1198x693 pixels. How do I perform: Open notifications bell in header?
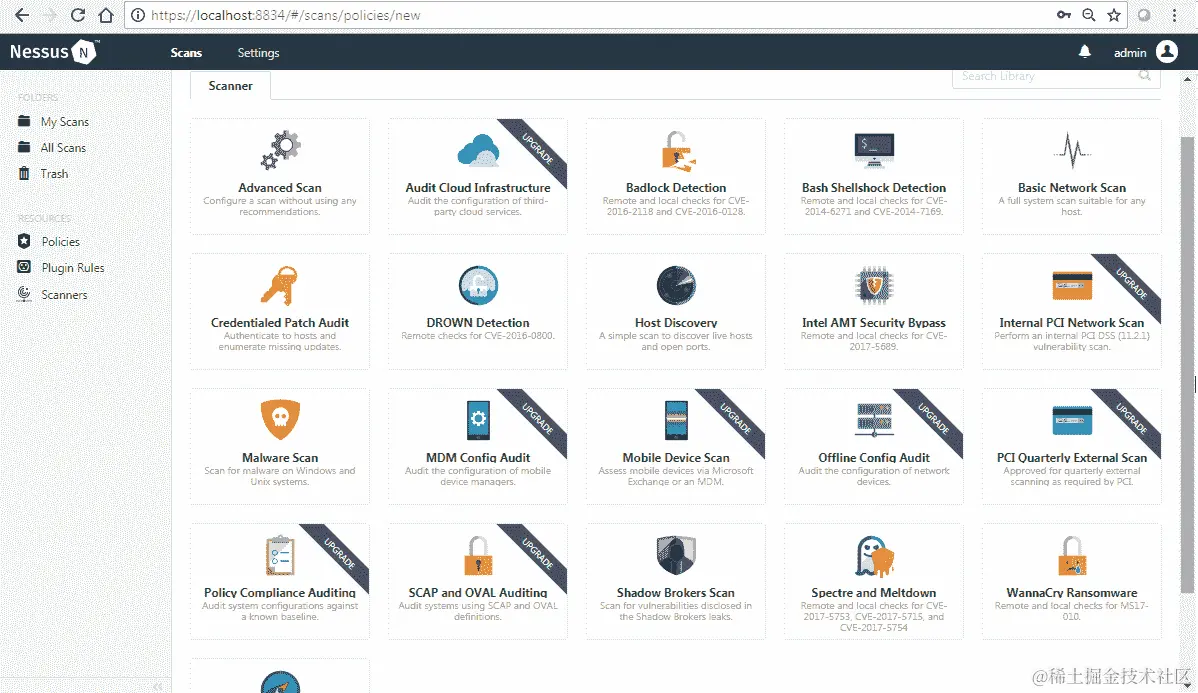coord(1084,52)
